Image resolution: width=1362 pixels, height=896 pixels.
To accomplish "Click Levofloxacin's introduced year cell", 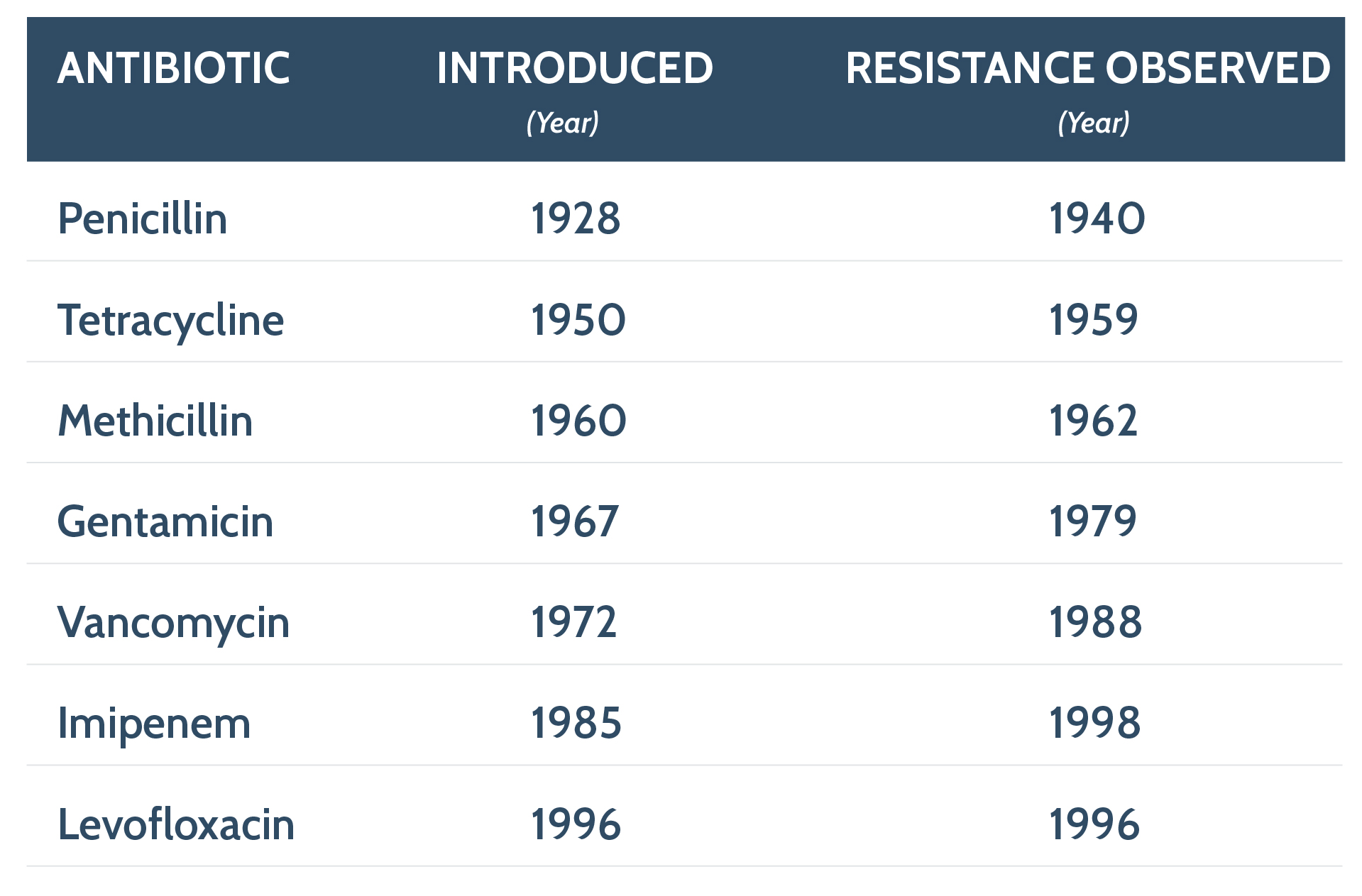I will coord(576,824).
